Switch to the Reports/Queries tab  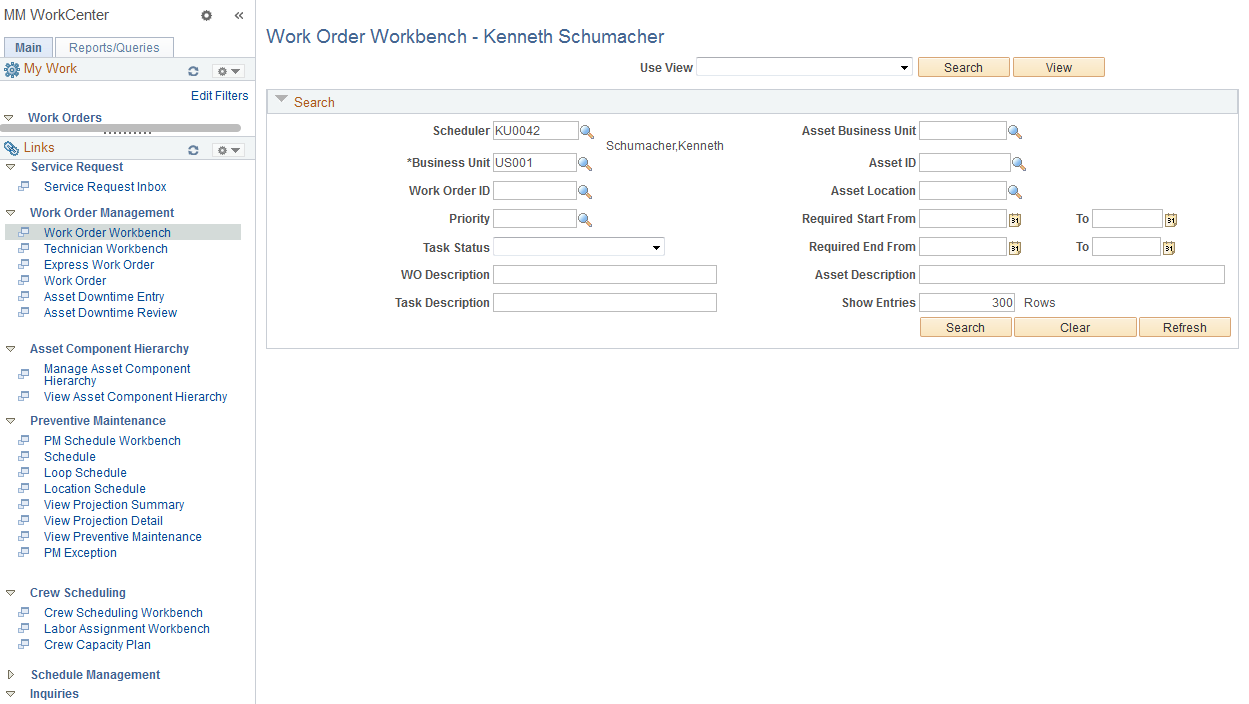click(x=114, y=47)
